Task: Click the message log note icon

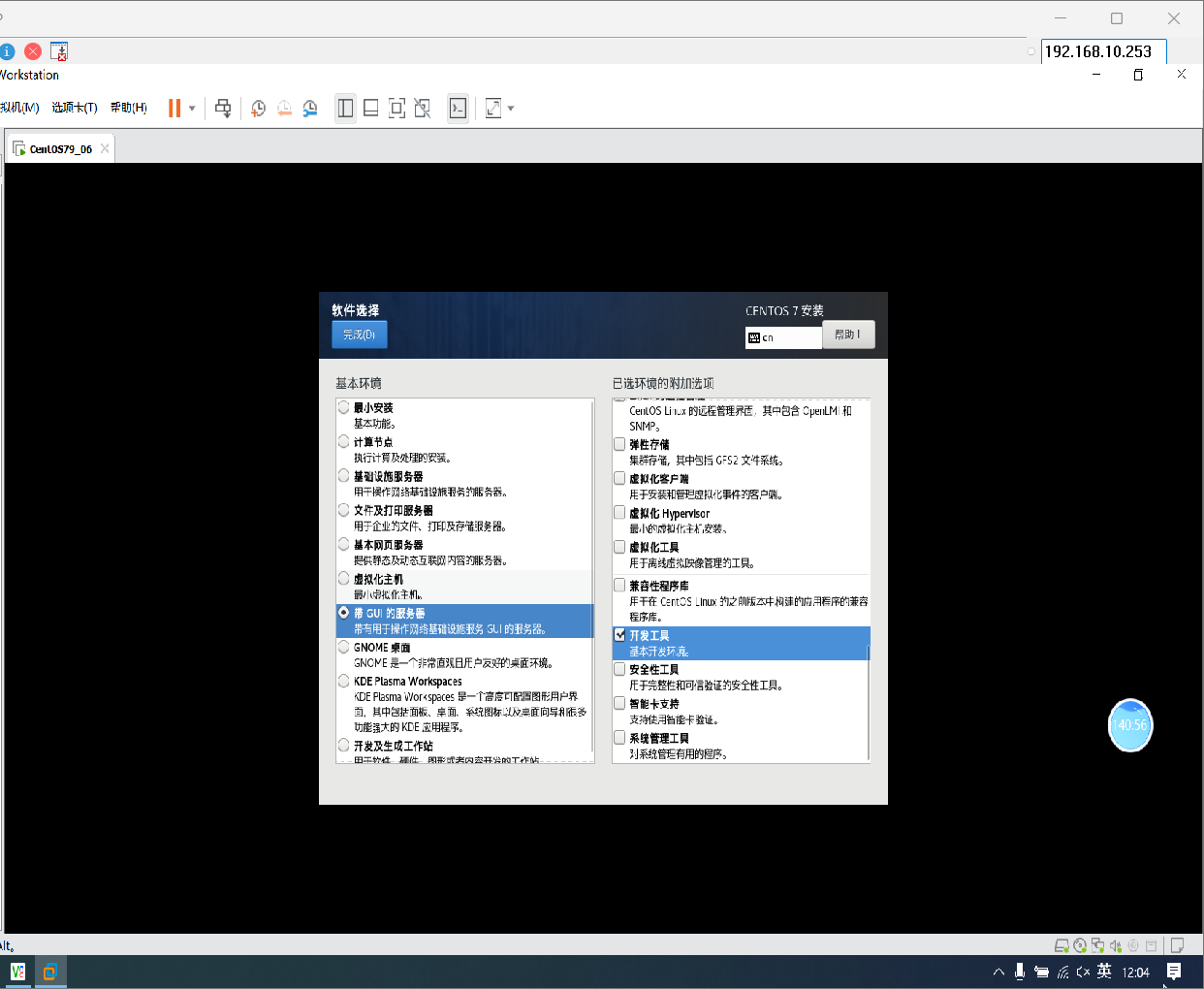Action: tap(1178, 945)
